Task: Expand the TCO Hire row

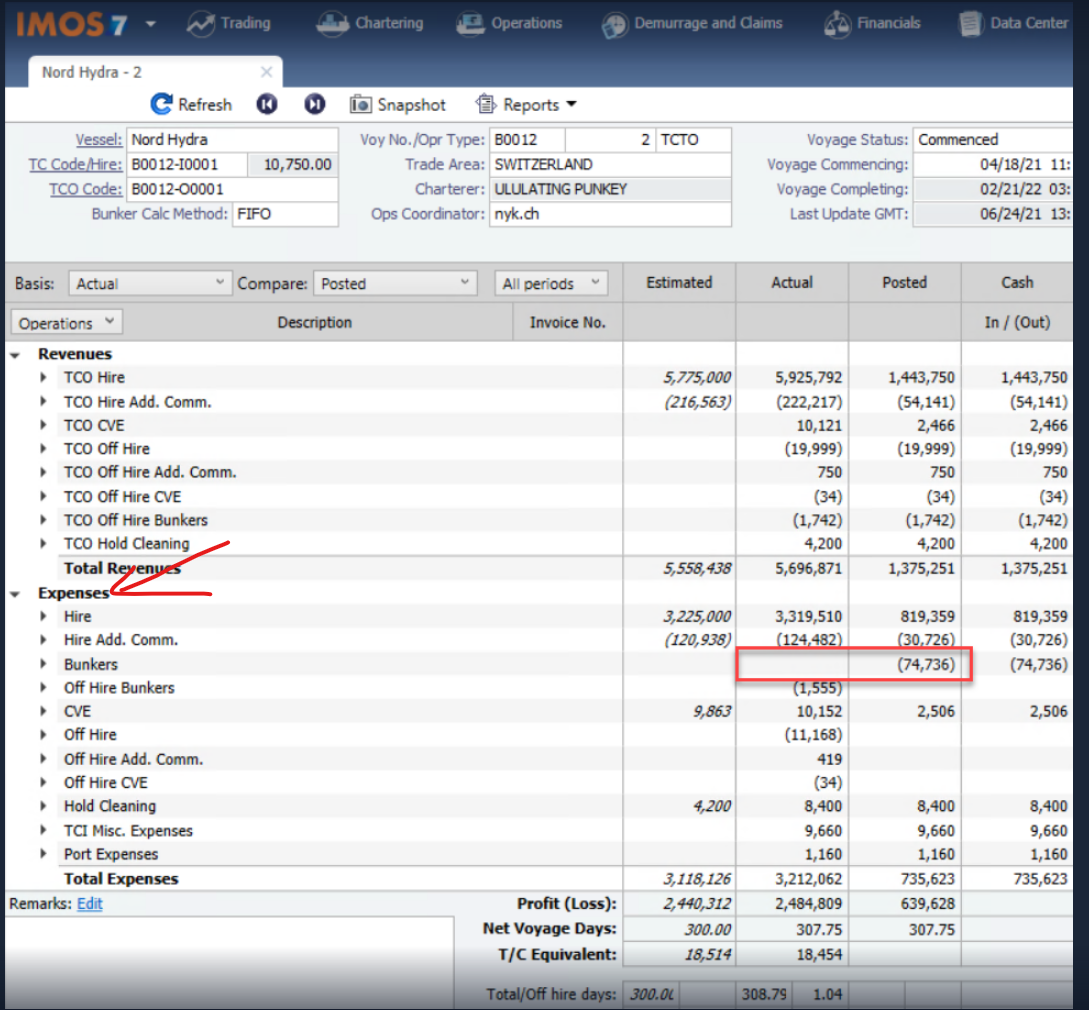Action: coord(43,378)
